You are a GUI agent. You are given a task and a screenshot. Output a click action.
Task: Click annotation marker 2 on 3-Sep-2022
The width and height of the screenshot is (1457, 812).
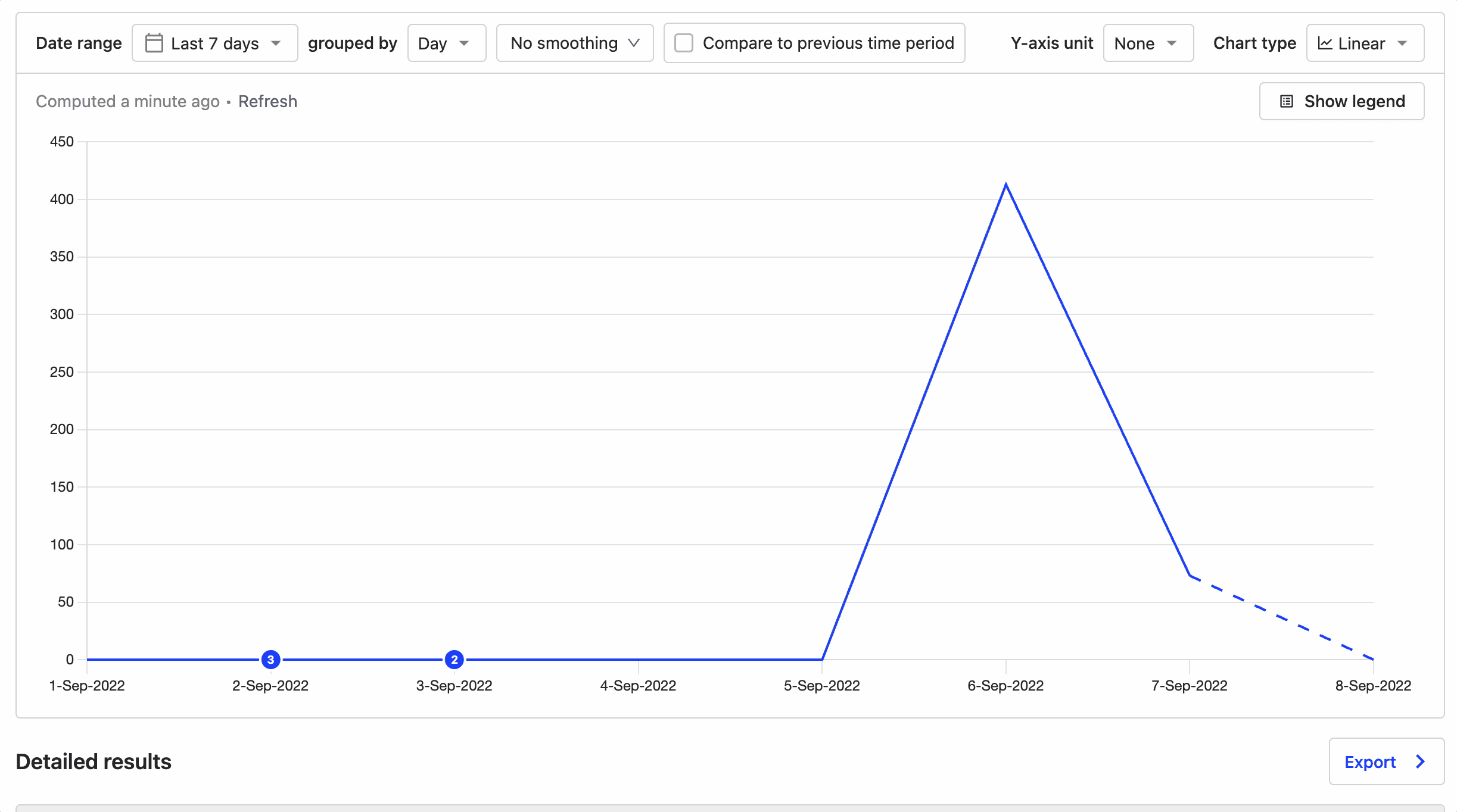[x=454, y=659]
